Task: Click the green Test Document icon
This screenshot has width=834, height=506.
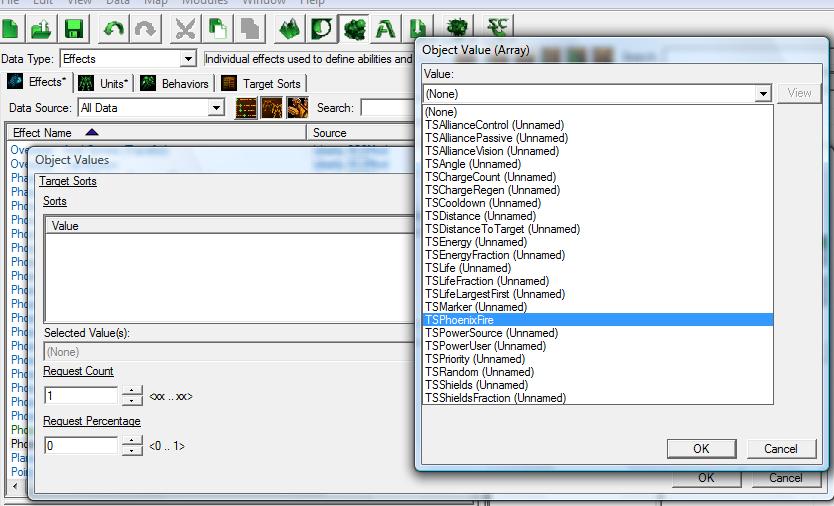Action: pyautogui.click(x=457, y=27)
